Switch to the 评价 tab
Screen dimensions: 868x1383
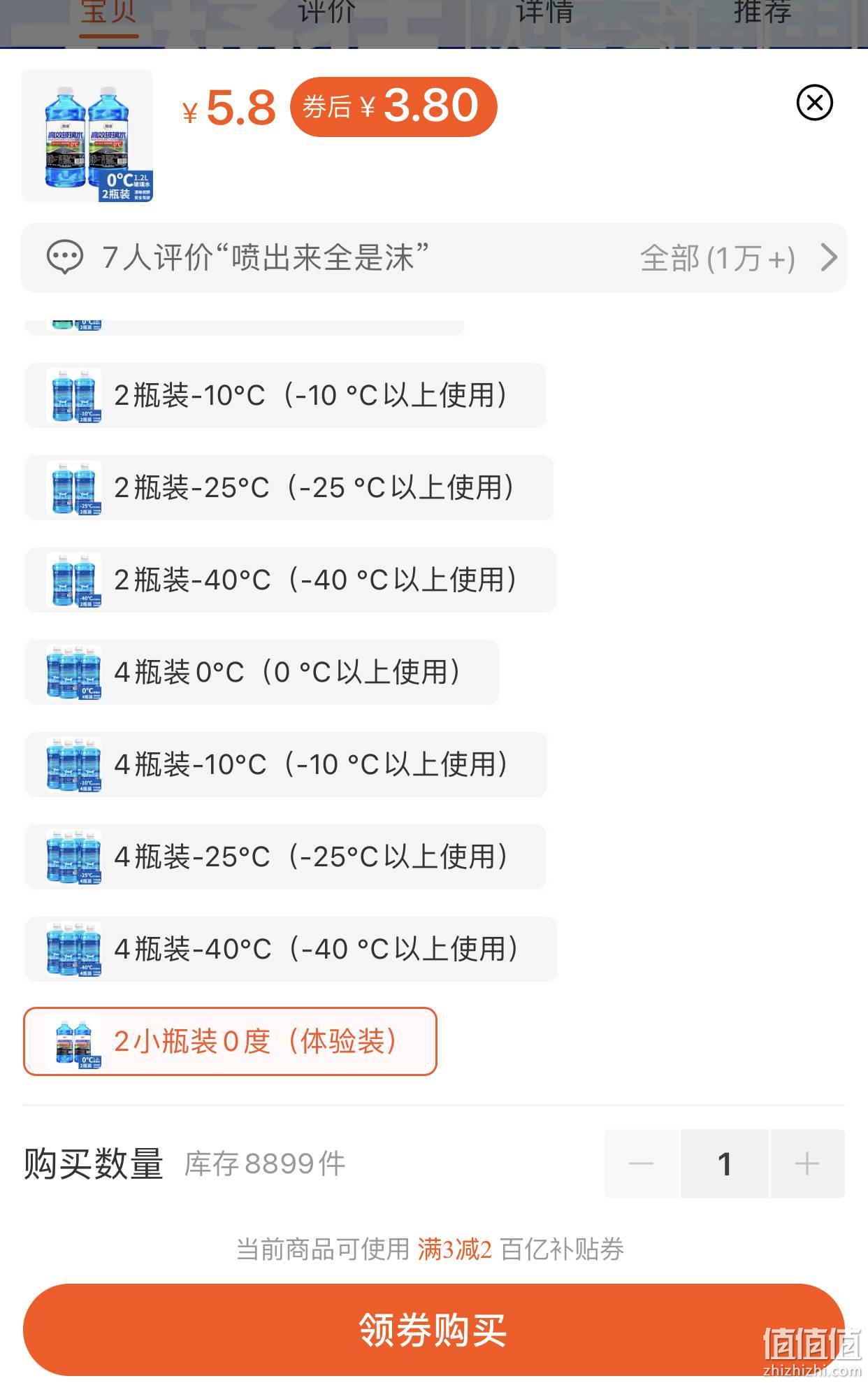(326, 13)
